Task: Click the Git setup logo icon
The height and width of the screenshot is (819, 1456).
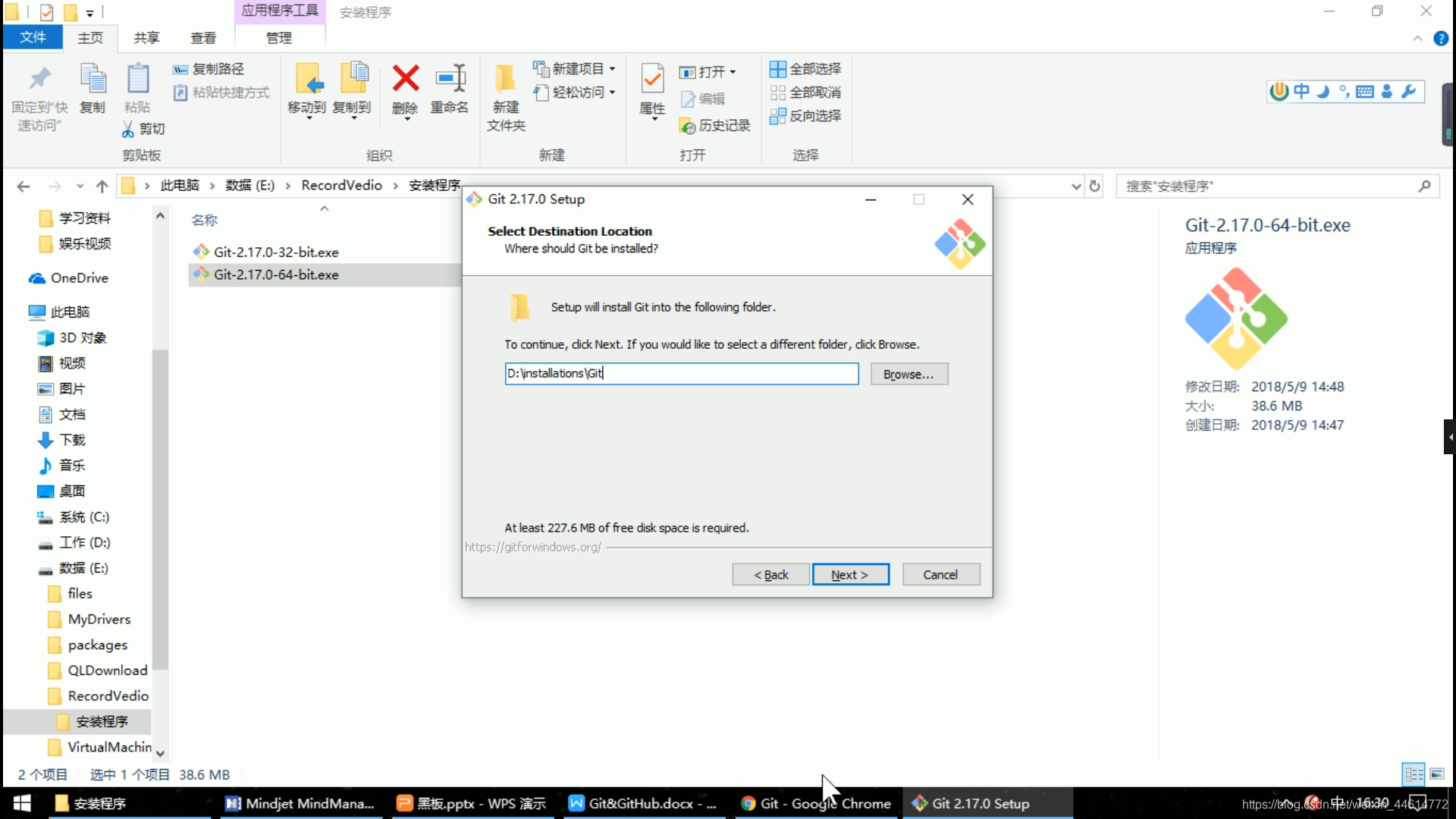Action: (958, 241)
